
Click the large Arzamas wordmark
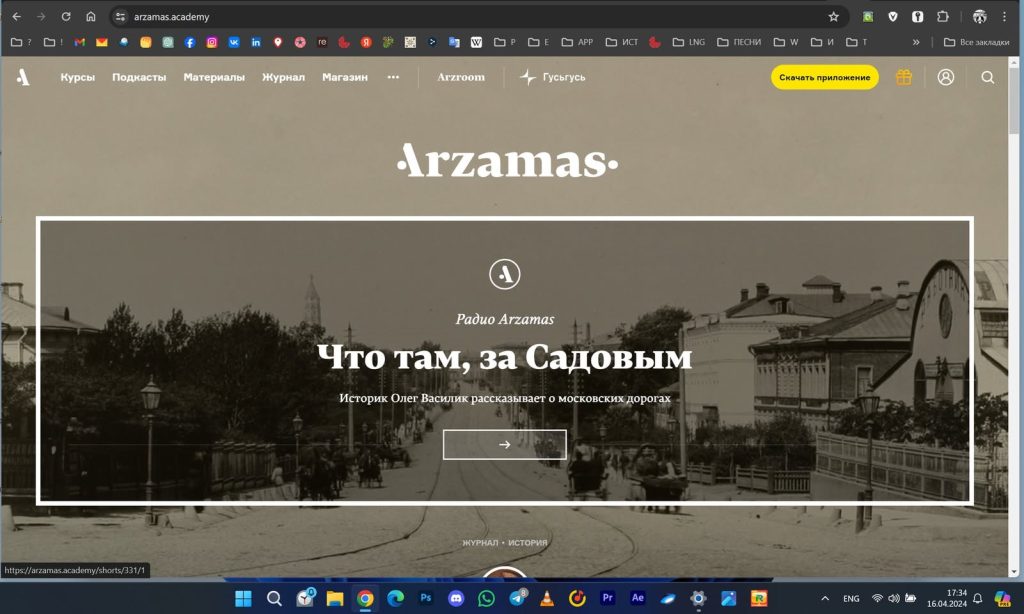tap(507, 161)
